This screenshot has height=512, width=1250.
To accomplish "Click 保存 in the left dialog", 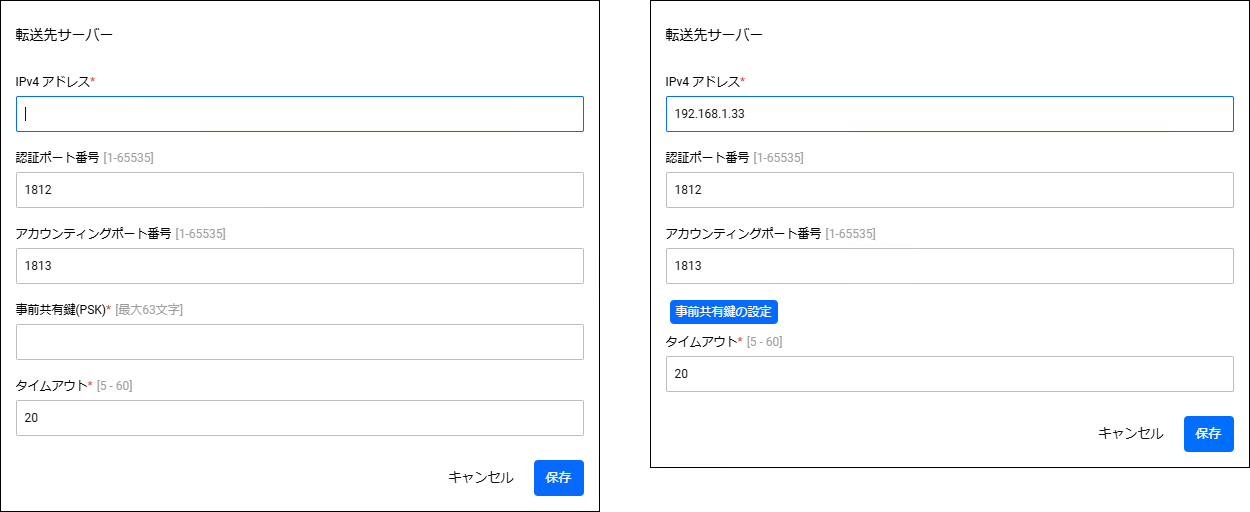I will (x=559, y=478).
